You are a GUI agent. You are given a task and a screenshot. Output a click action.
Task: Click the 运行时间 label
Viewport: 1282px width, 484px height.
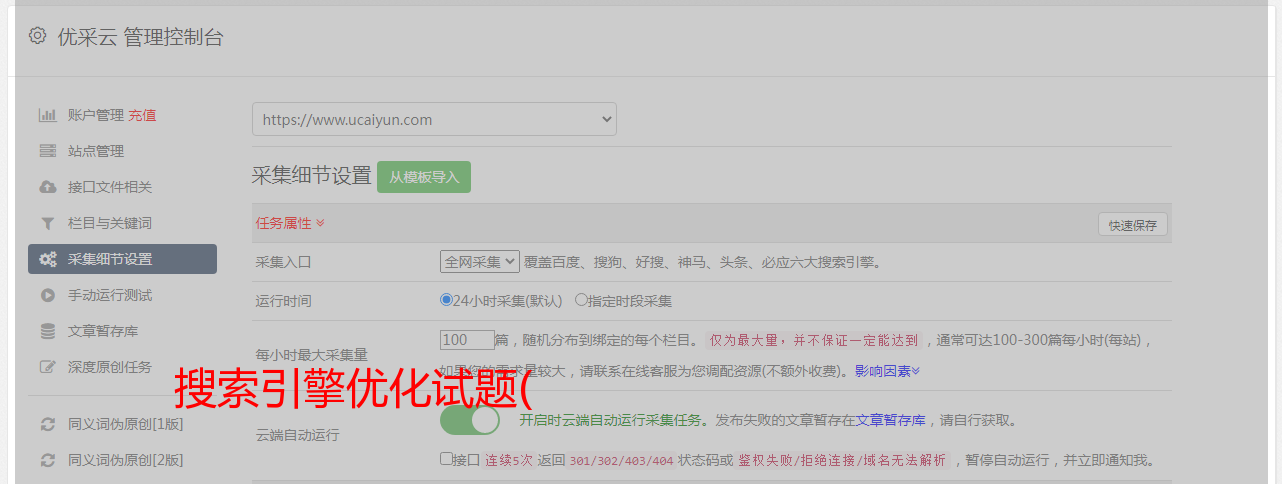(284, 300)
